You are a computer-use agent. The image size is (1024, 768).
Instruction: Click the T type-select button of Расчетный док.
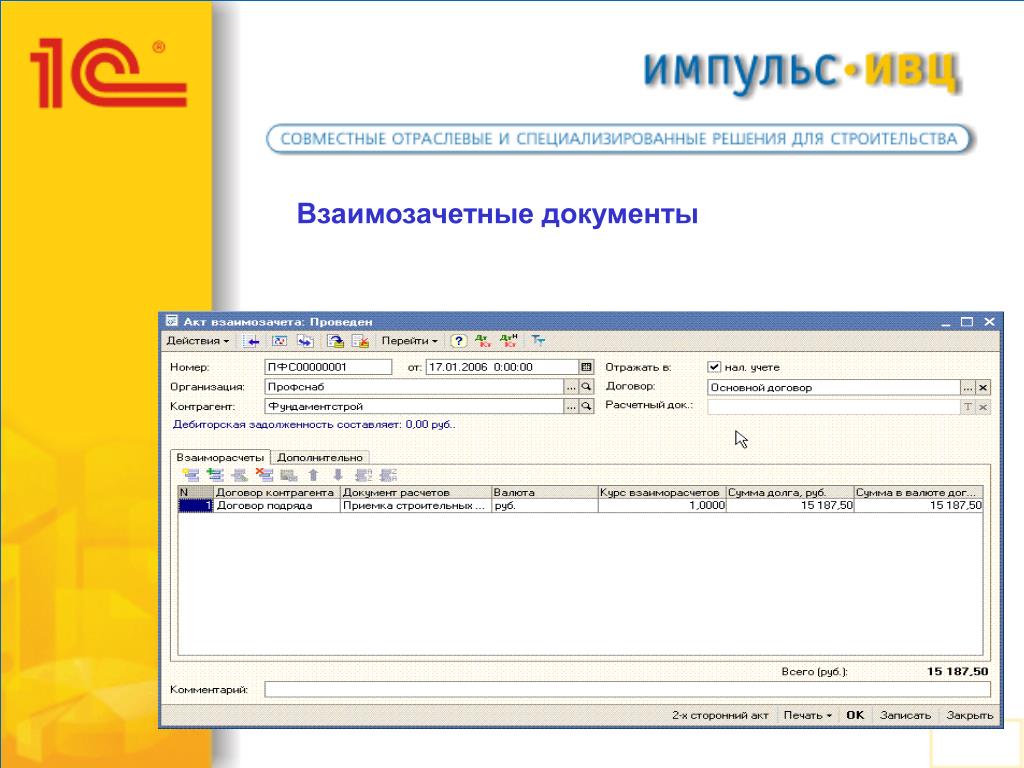coord(968,407)
